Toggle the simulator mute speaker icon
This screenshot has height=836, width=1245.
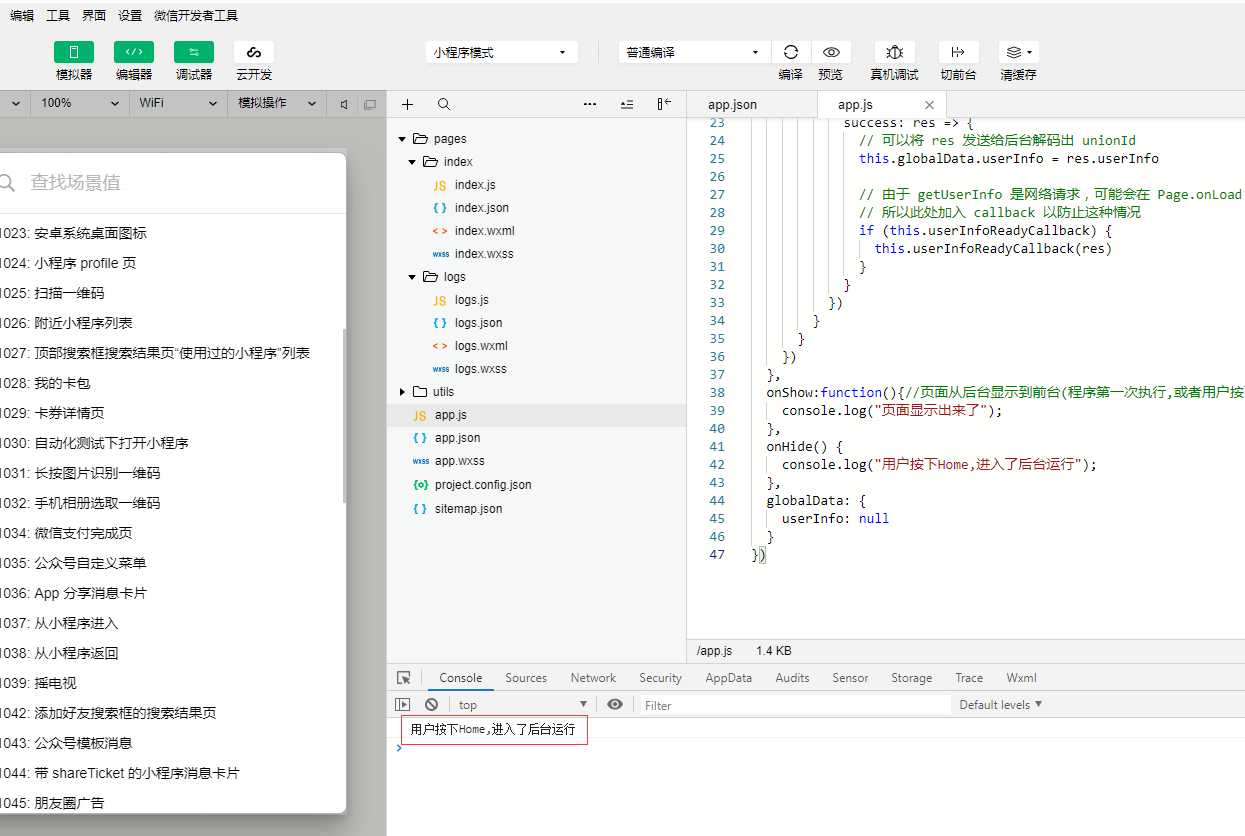coord(344,104)
